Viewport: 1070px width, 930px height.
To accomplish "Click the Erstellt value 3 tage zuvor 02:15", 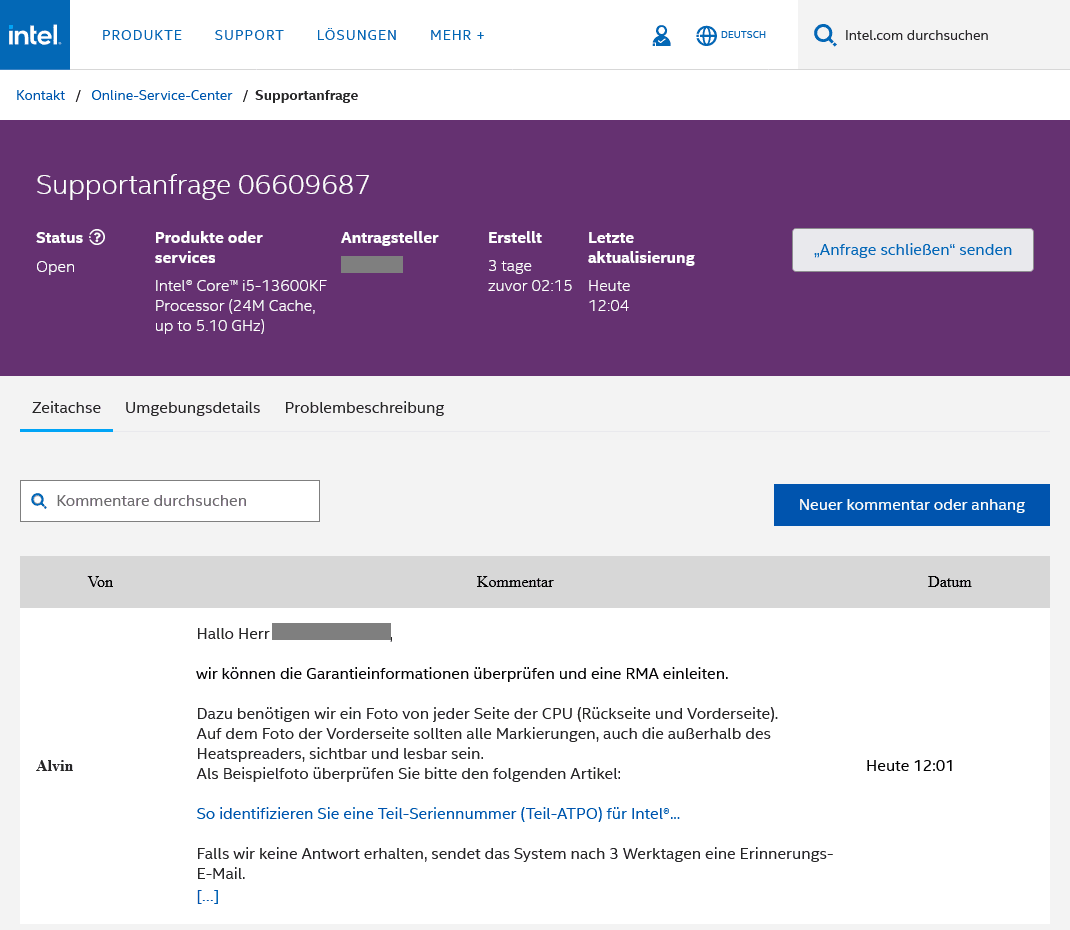I will point(530,276).
